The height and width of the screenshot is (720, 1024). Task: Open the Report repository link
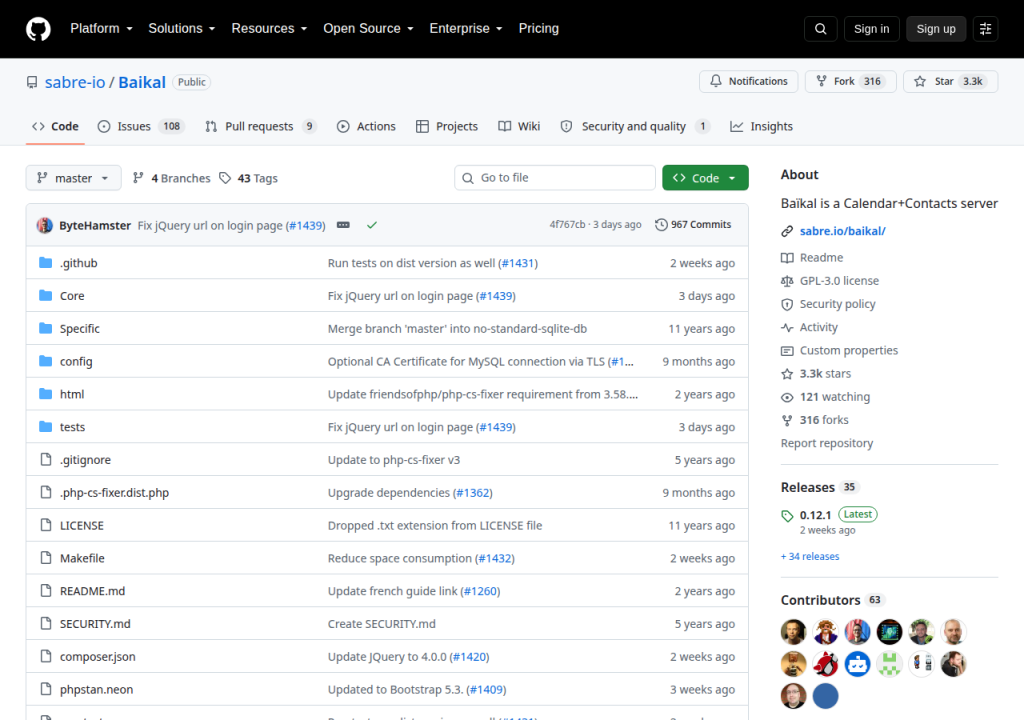point(827,443)
